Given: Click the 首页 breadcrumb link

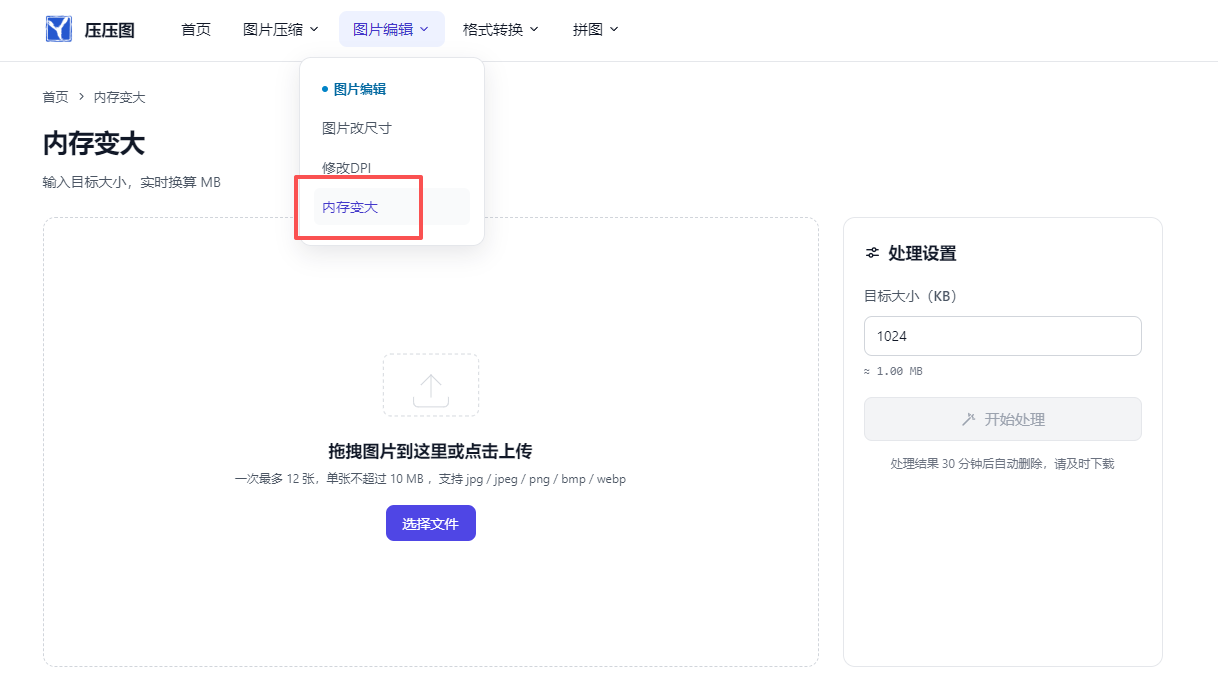Looking at the screenshot, I should point(55,97).
